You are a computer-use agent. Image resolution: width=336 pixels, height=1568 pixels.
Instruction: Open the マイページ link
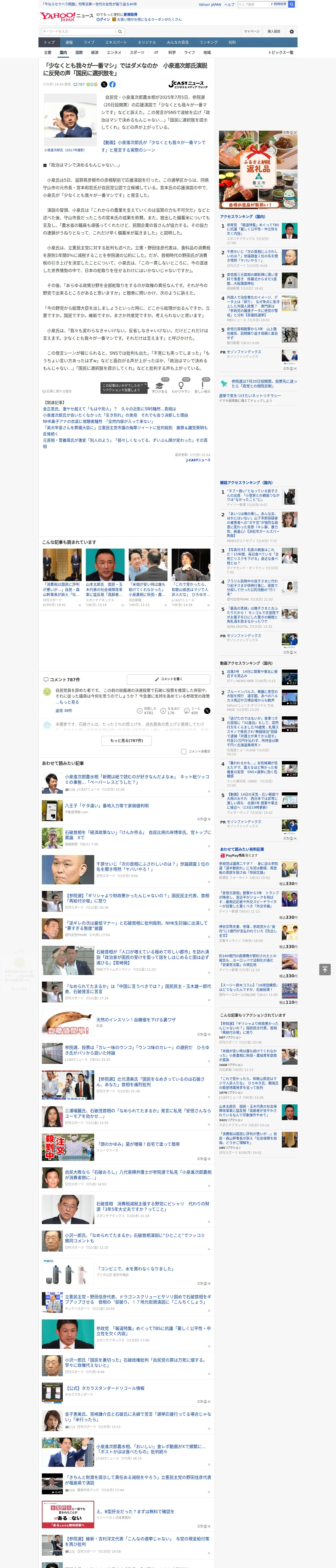[251, 32]
